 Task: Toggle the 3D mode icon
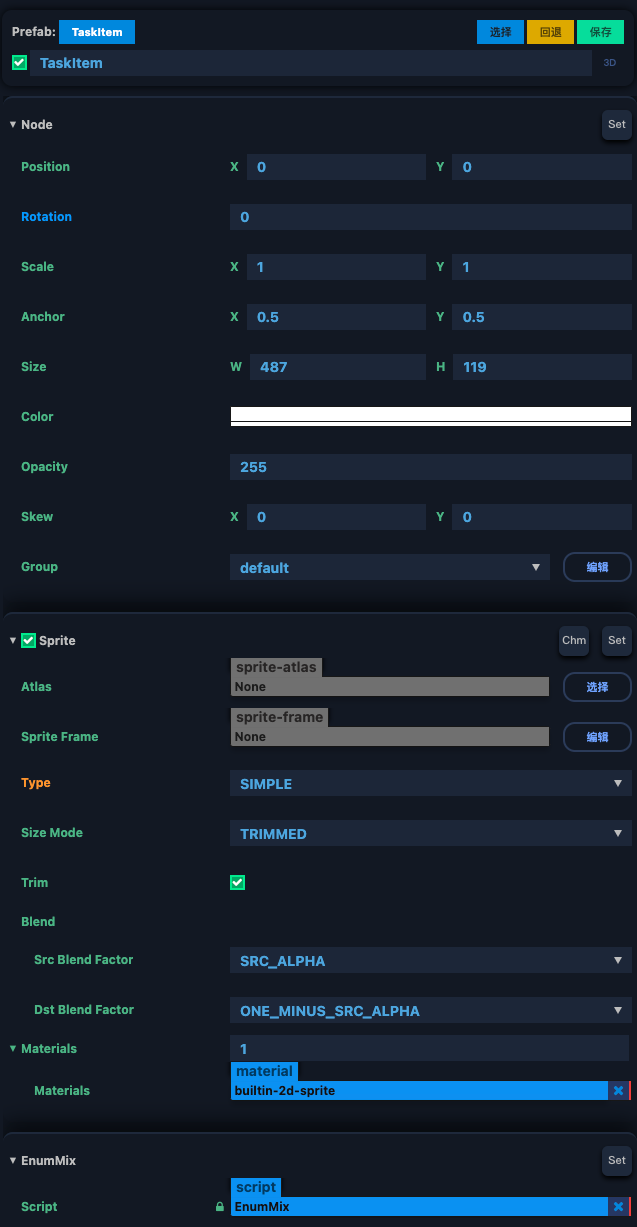click(610, 62)
